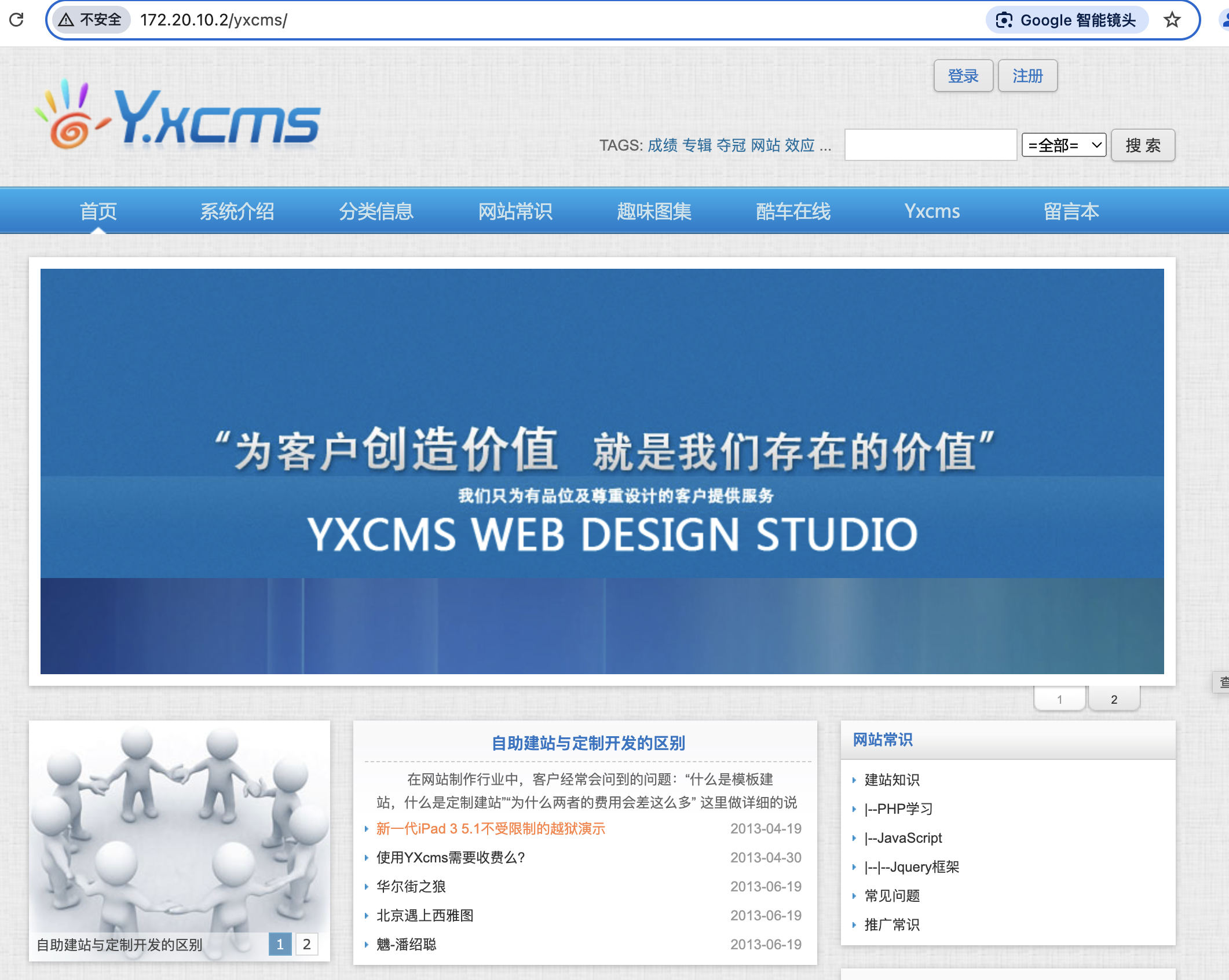Click the 登录 login button
This screenshot has width=1229, height=980.
tap(963, 76)
